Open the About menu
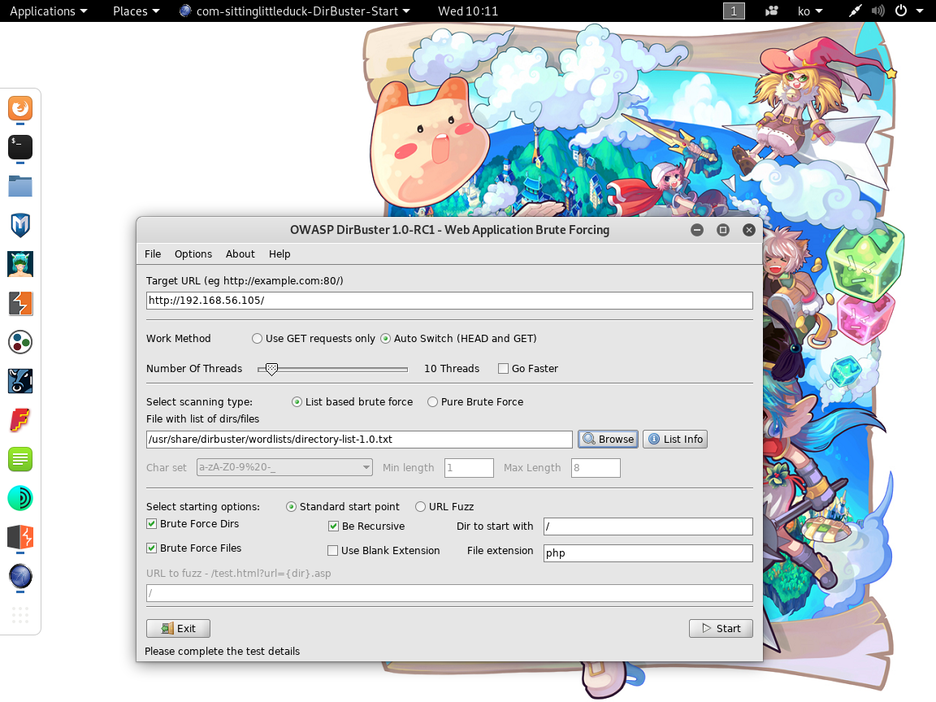936x702 pixels. (240, 254)
